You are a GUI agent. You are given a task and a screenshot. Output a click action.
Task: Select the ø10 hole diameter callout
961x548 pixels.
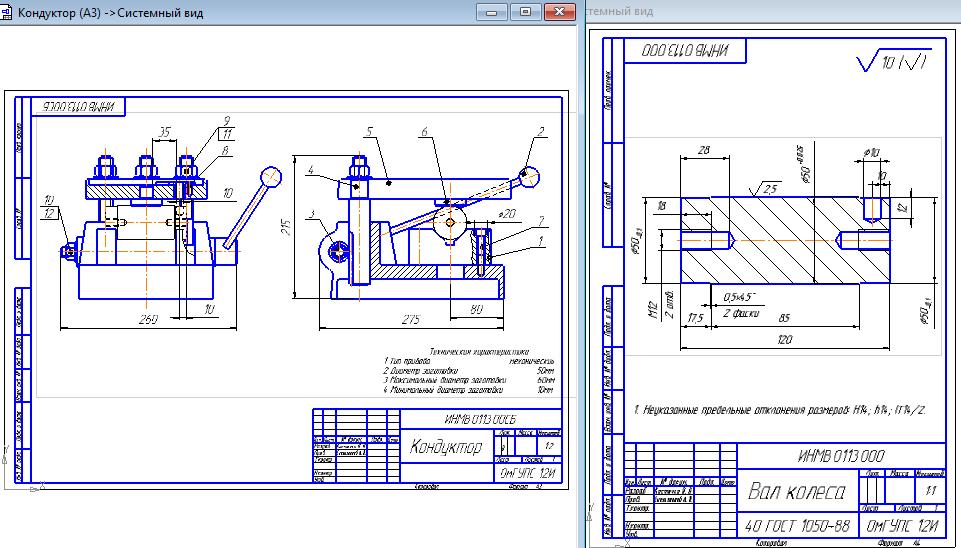pyautogui.click(x=872, y=152)
